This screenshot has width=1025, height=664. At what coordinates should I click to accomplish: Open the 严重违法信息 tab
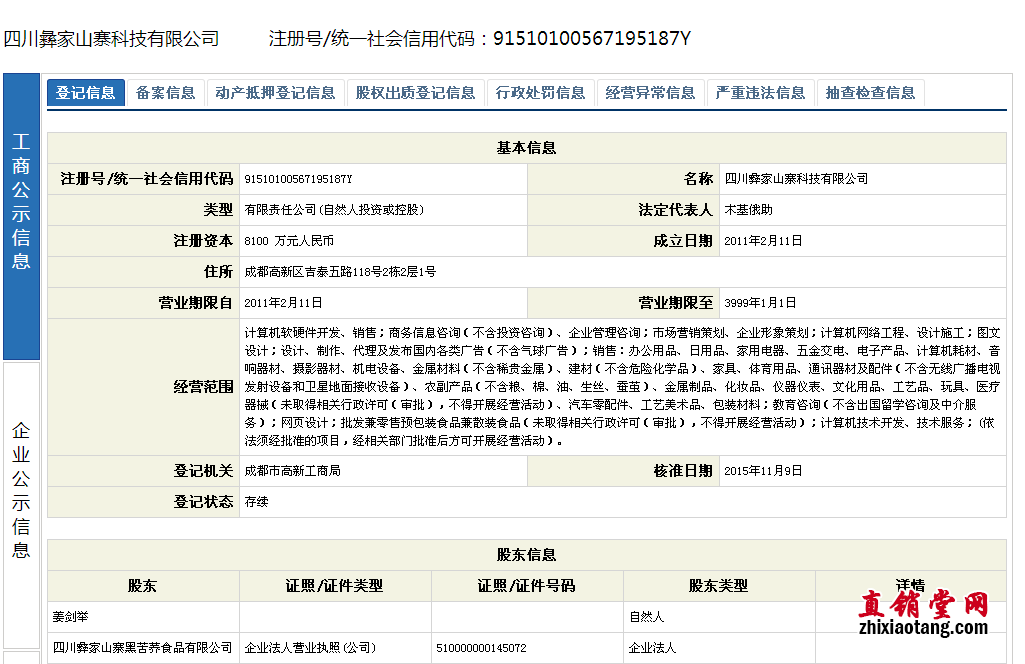(x=760, y=93)
